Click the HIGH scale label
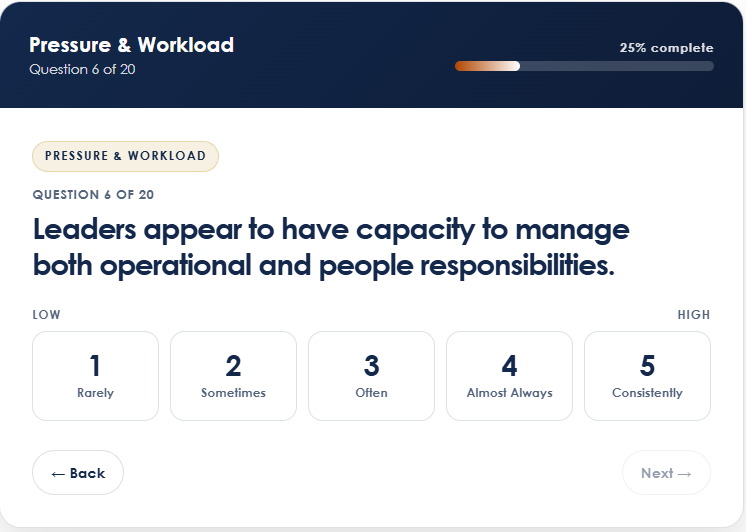 (x=694, y=315)
